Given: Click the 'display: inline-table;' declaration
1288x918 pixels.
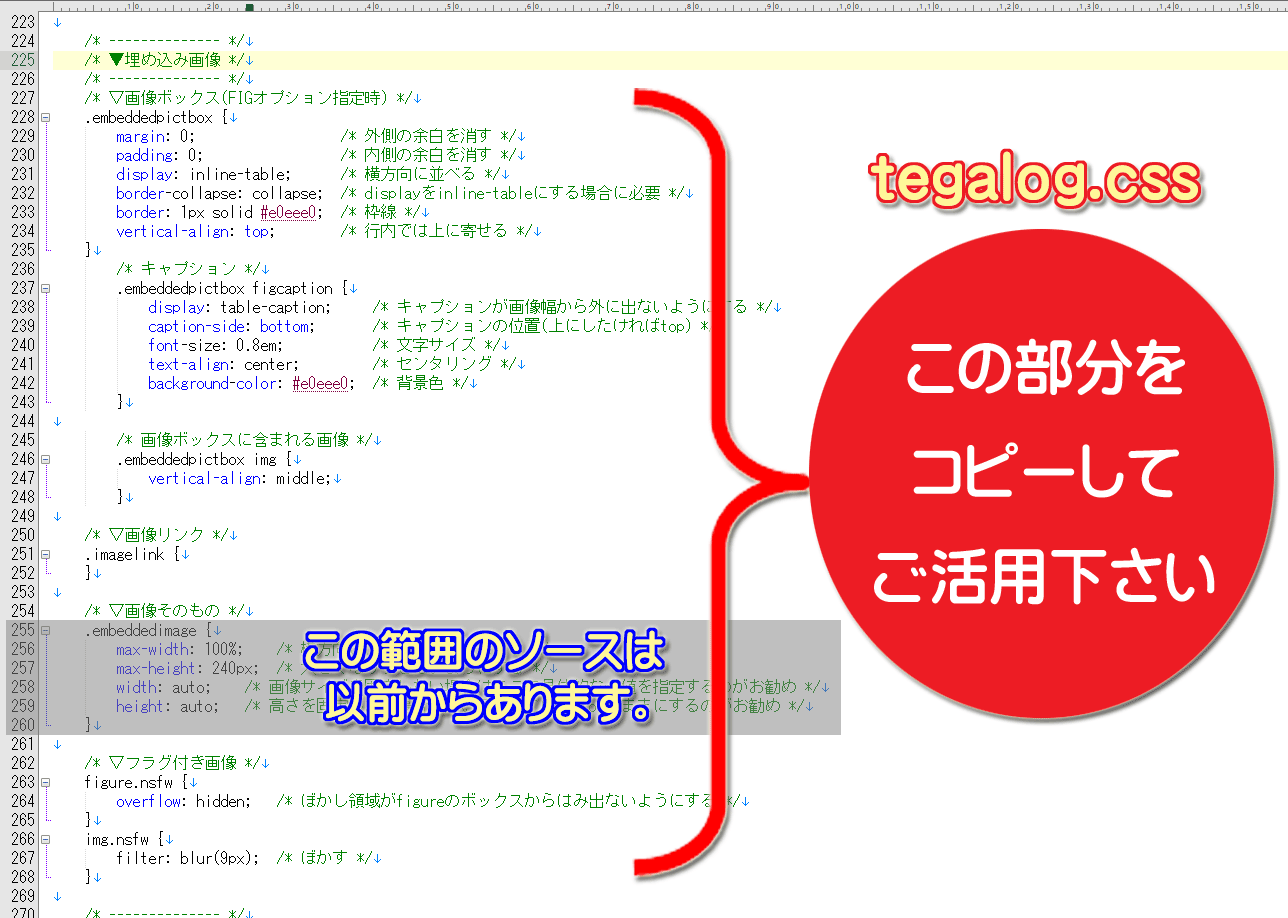Looking at the screenshot, I should click(x=204, y=175).
